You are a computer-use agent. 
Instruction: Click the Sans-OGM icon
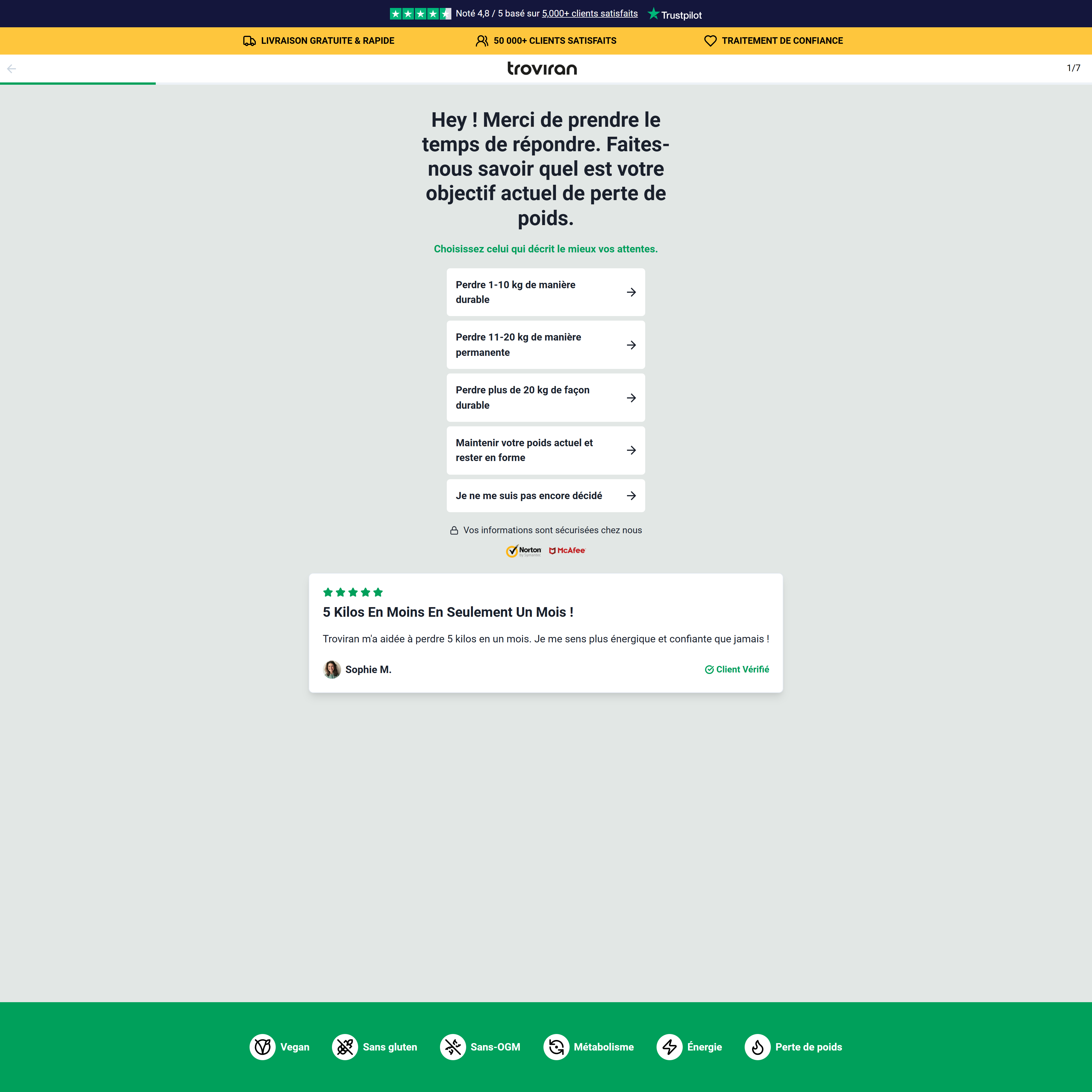[x=453, y=1047]
